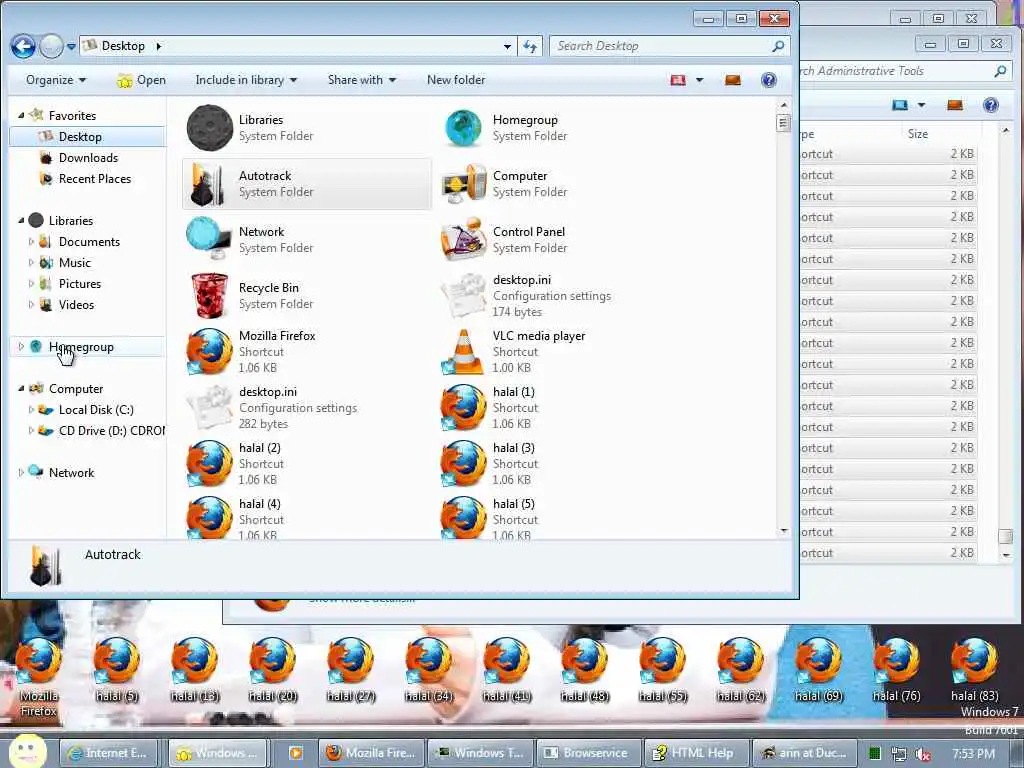Viewport: 1024px width, 768px height.
Task: Open Internet Explorer taskbar button
Action: click(x=108, y=753)
